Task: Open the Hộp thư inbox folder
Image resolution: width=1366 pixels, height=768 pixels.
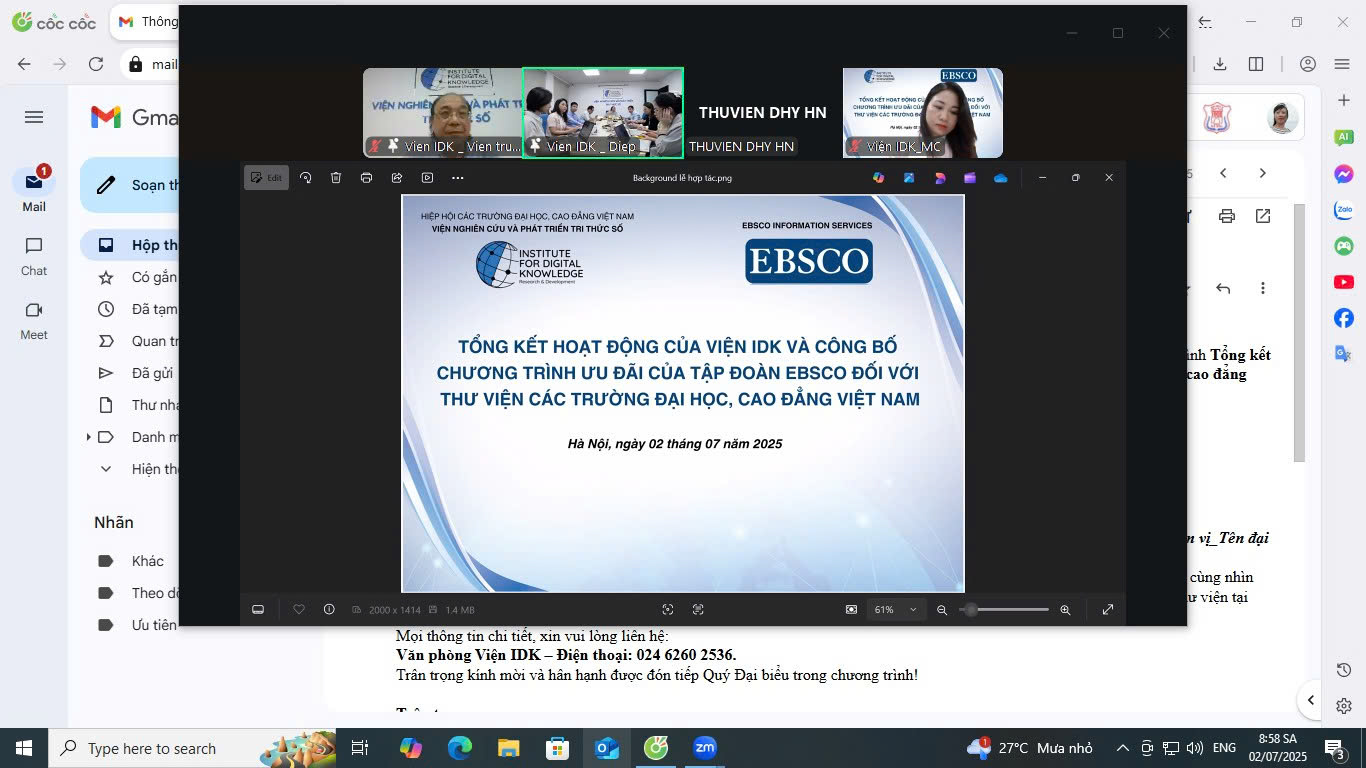Action: [130, 245]
